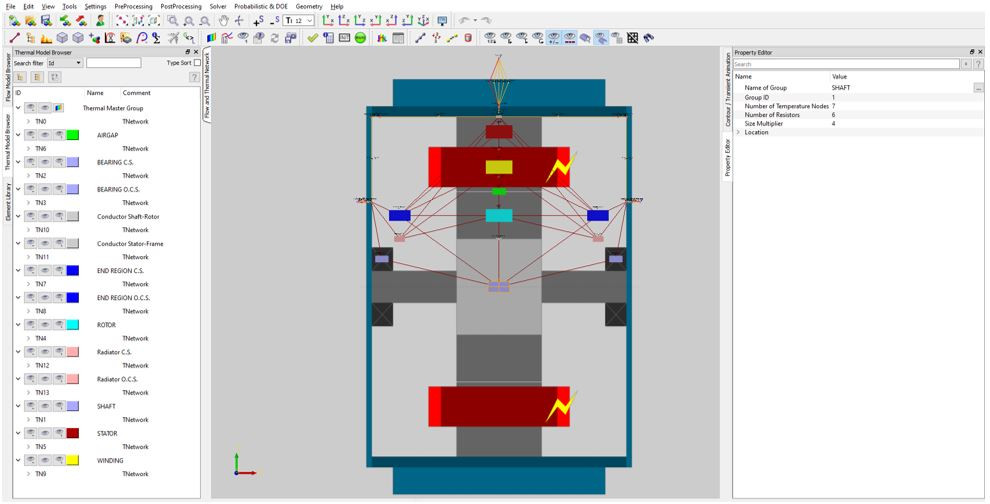990x504 pixels.
Task: Click ellipsis button beside Name of Group
Action: coord(978,88)
